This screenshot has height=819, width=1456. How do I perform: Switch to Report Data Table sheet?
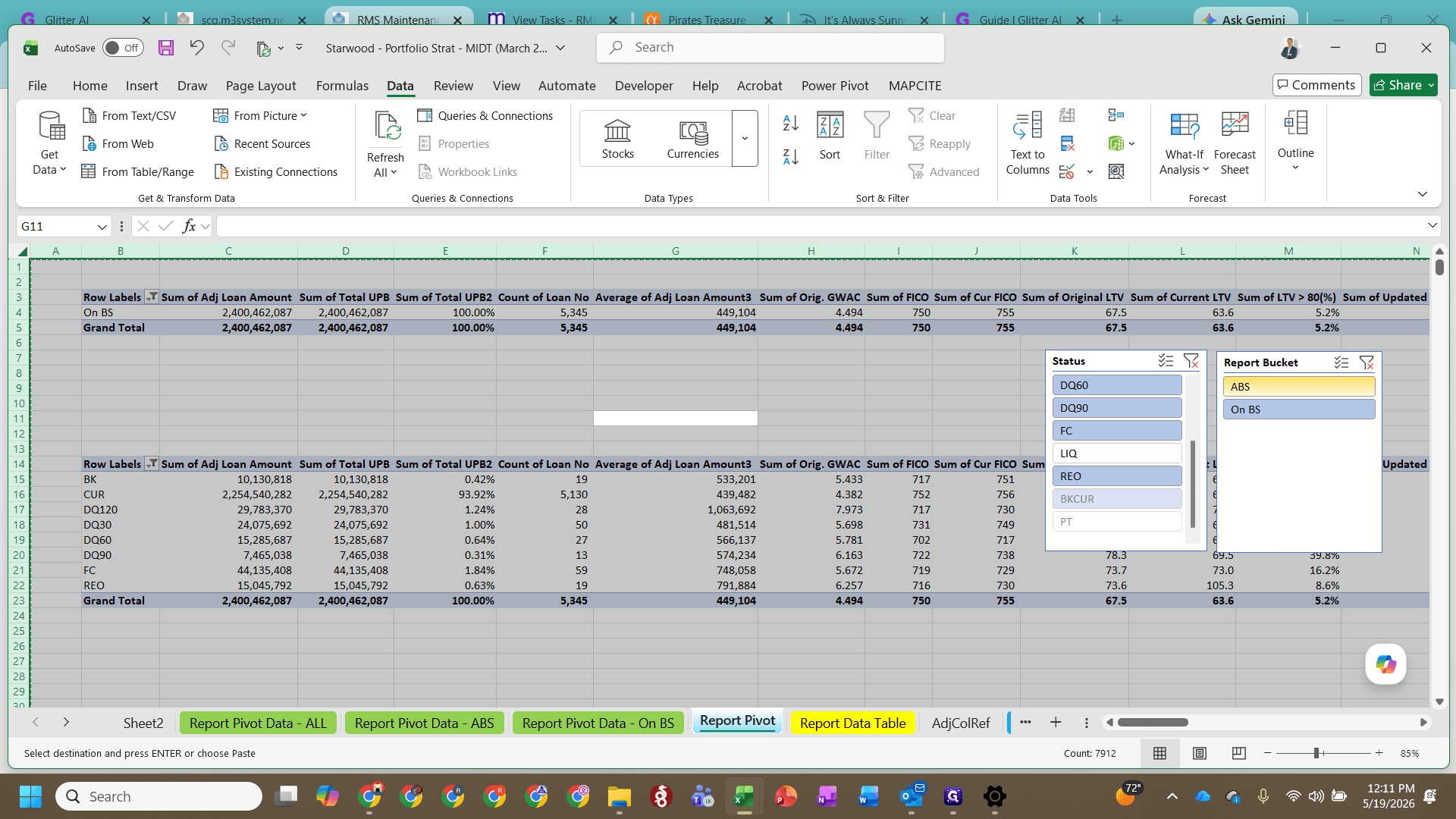click(x=852, y=723)
